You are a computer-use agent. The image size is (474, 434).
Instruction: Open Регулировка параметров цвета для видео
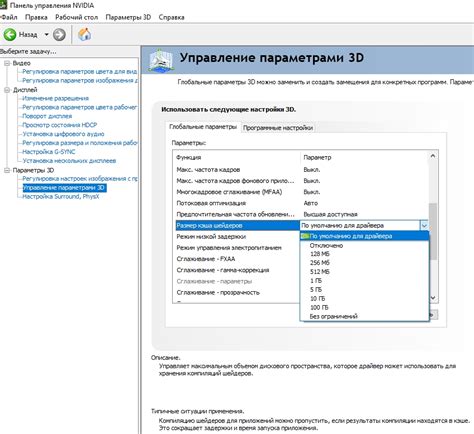(80, 72)
